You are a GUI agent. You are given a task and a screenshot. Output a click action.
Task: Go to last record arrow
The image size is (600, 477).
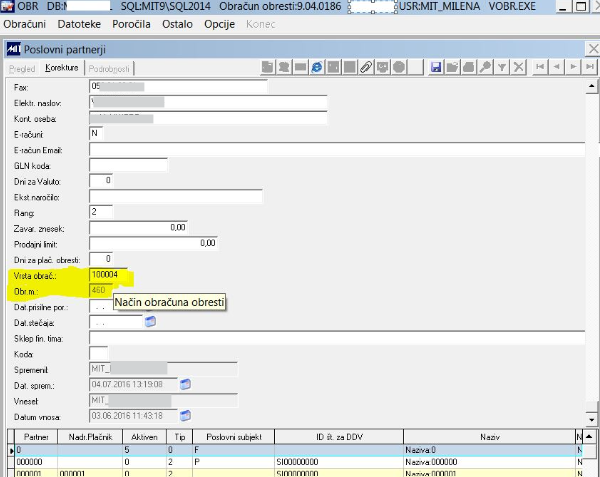coord(590,67)
